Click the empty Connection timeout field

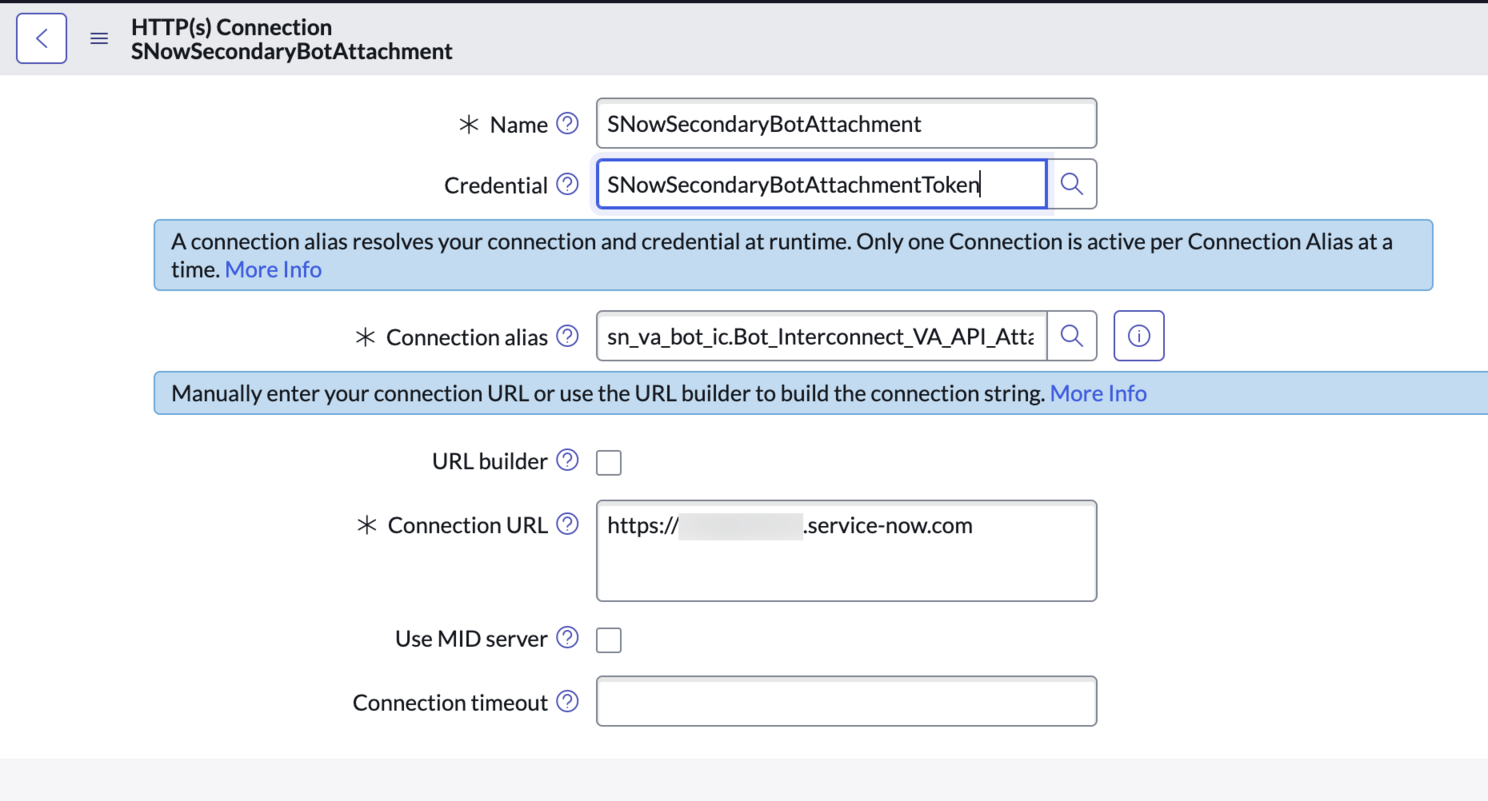(846, 702)
